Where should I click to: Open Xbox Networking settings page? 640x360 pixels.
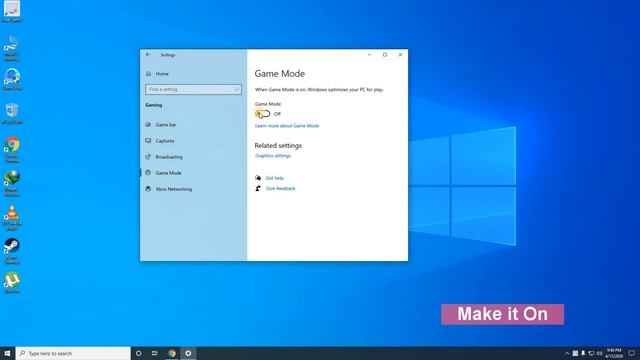(x=173, y=189)
